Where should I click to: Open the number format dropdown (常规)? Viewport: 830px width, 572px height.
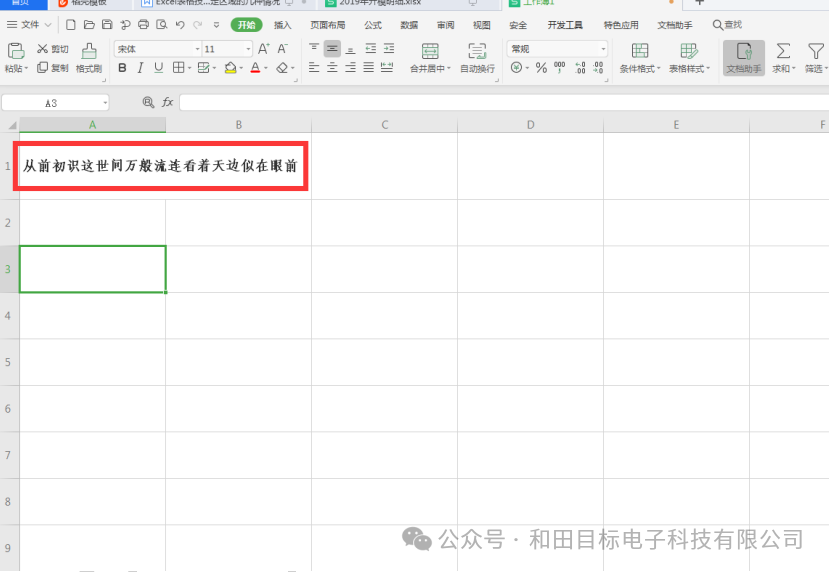(x=603, y=49)
